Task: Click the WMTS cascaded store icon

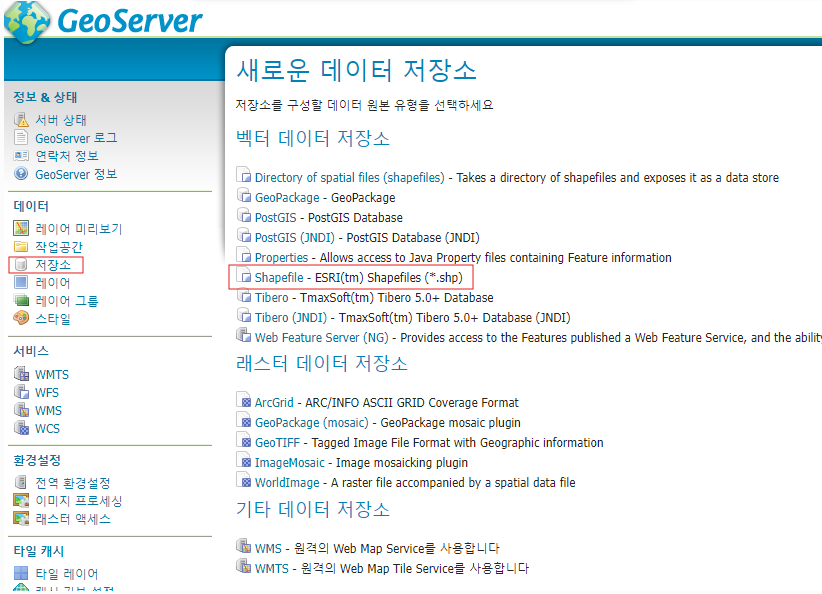Action: coord(243,566)
